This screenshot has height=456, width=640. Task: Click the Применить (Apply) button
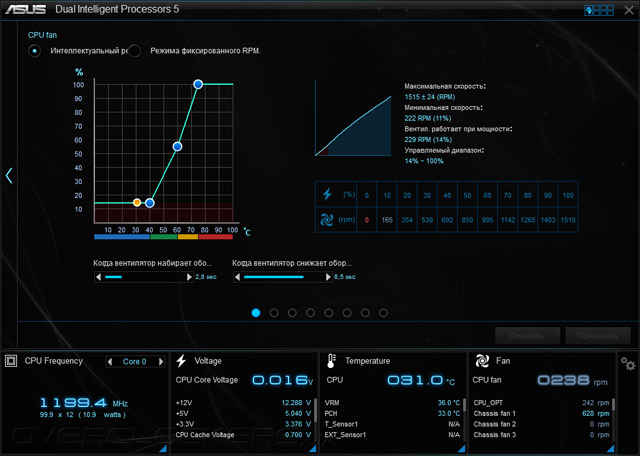[598, 336]
